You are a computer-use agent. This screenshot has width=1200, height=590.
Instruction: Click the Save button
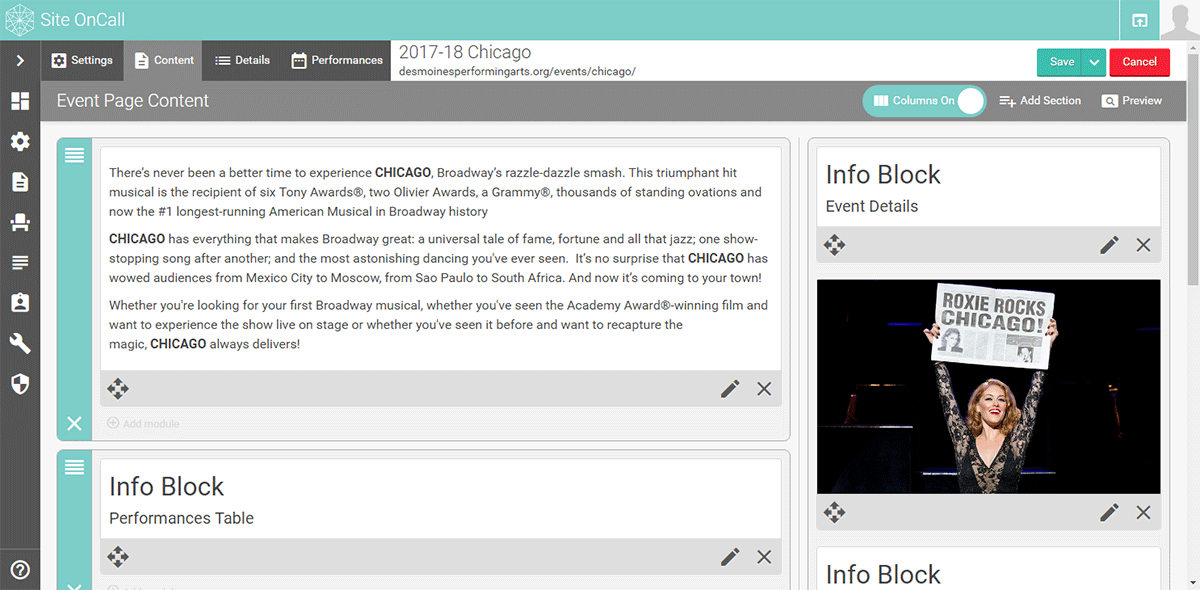[1060, 61]
